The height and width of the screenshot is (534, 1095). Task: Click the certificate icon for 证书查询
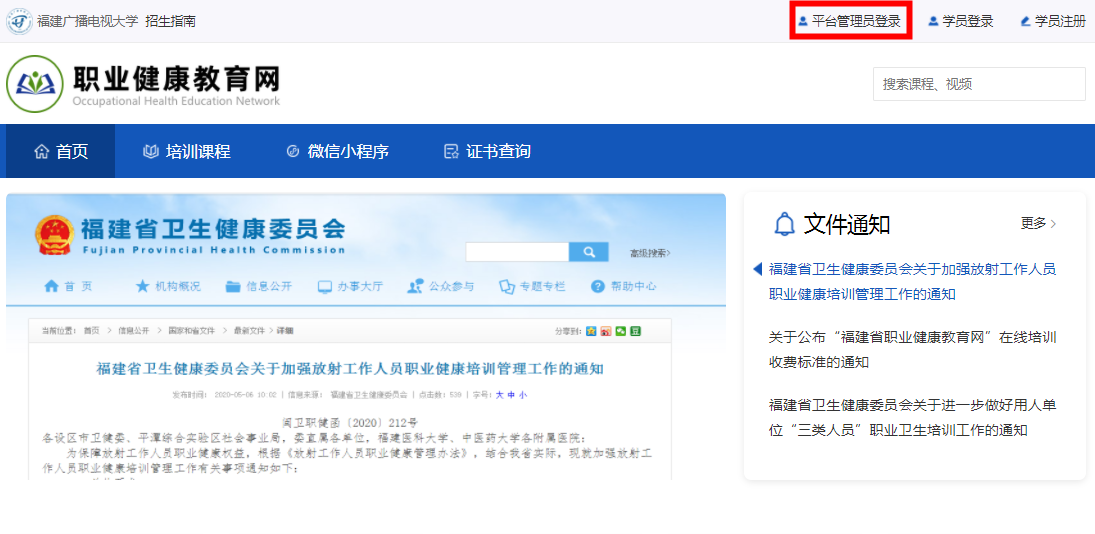click(x=451, y=152)
